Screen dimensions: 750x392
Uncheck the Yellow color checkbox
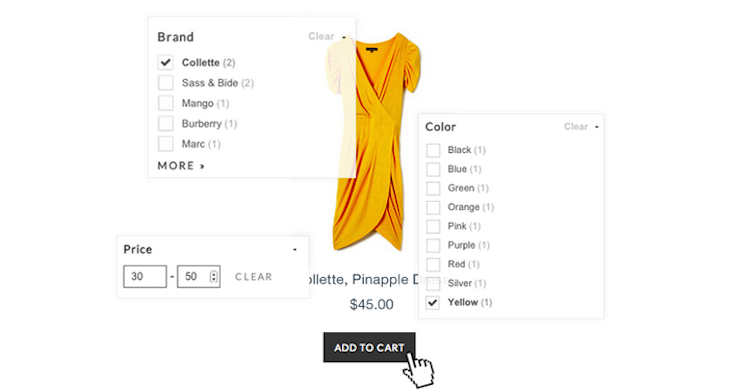tap(433, 303)
